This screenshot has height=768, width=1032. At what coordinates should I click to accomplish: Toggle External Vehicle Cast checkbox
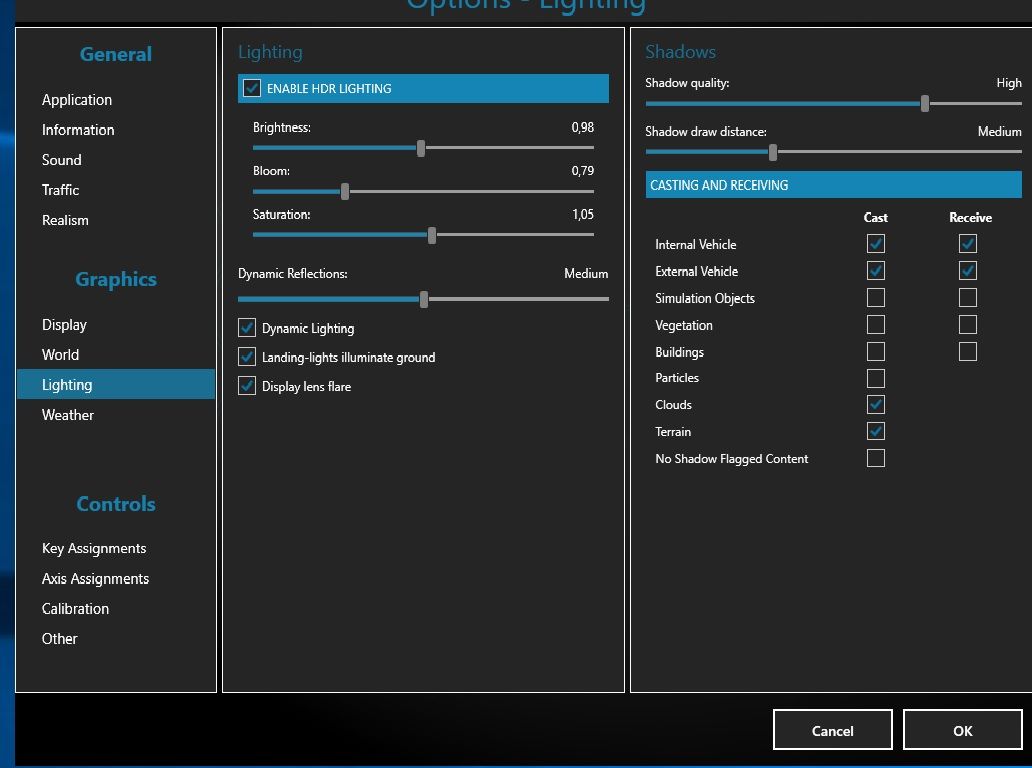pyautogui.click(x=875, y=270)
